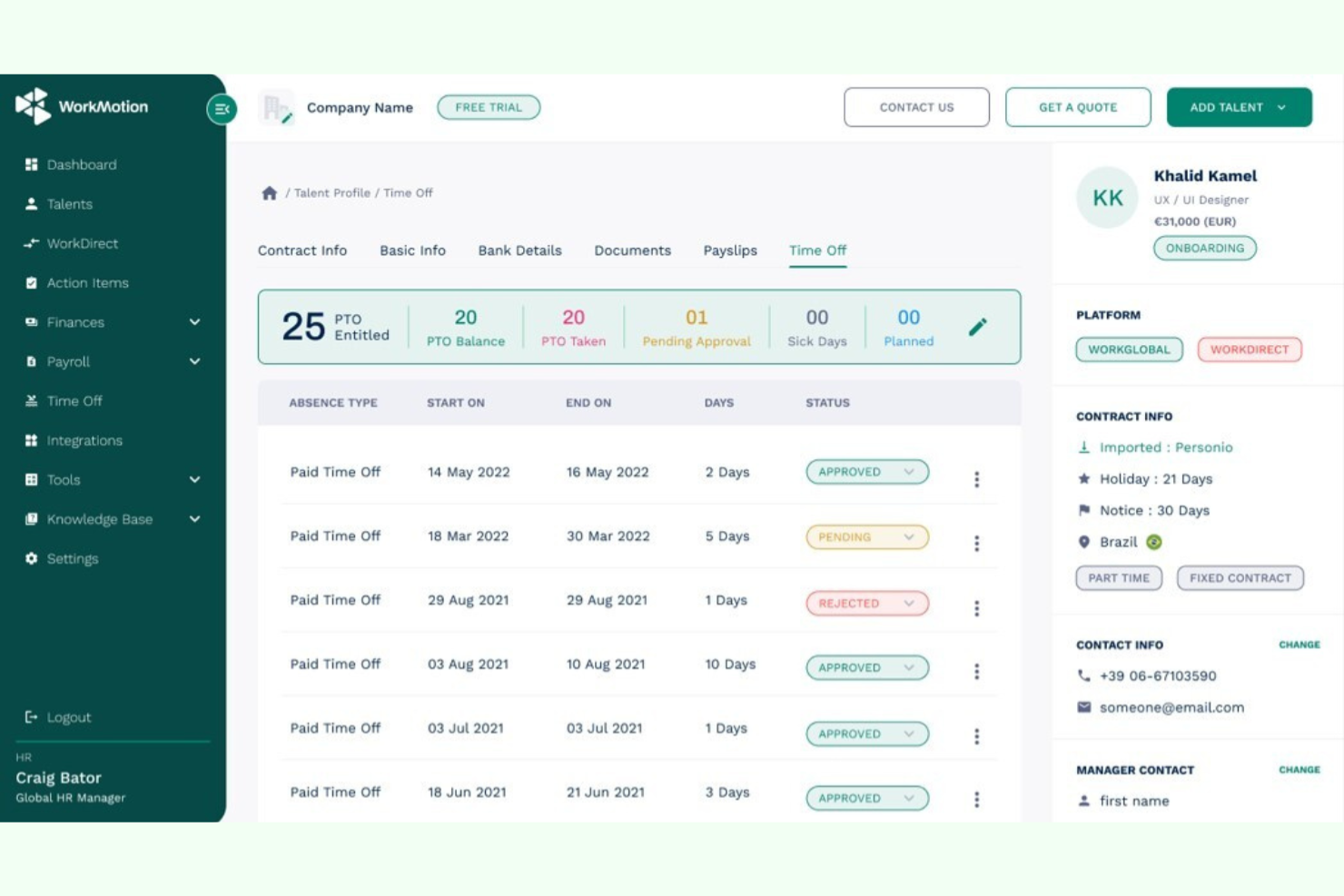Switch to the Bank Details tab
The height and width of the screenshot is (896, 1344).
coord(519,251)
